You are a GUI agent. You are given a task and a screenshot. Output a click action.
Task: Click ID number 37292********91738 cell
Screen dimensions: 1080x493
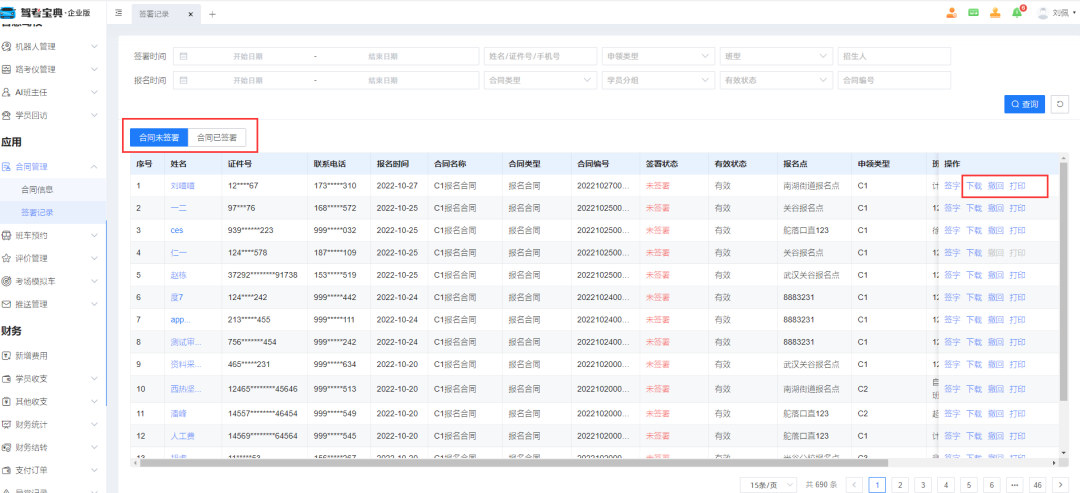tap(262, 275)
